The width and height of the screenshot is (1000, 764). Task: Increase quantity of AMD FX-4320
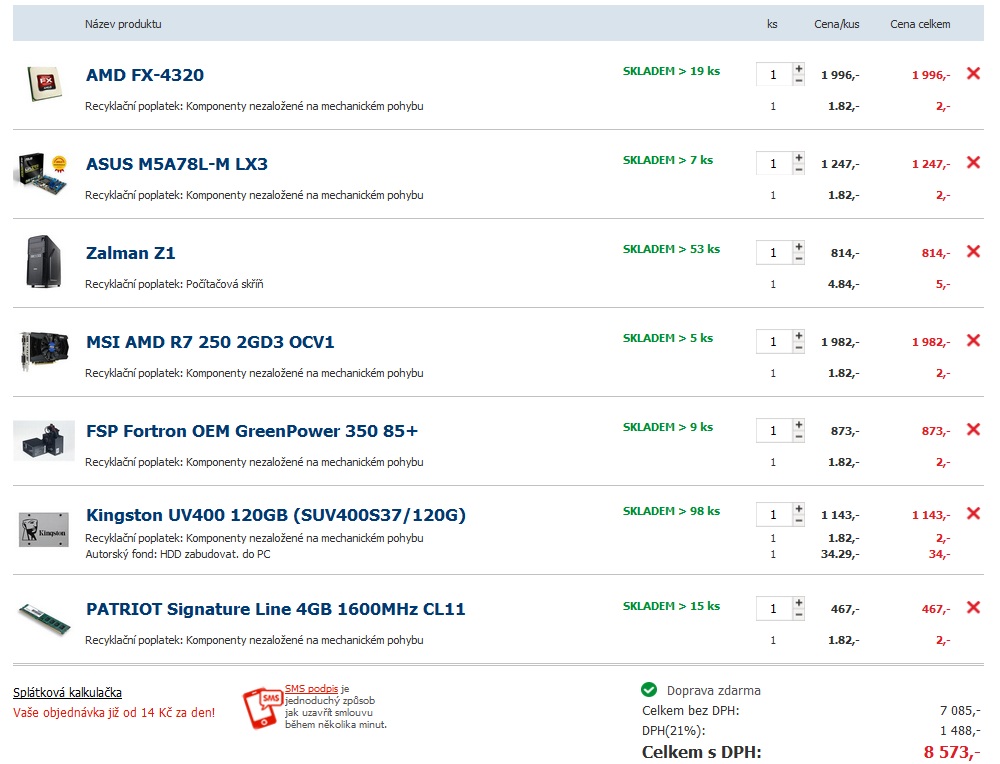[798, 69]
